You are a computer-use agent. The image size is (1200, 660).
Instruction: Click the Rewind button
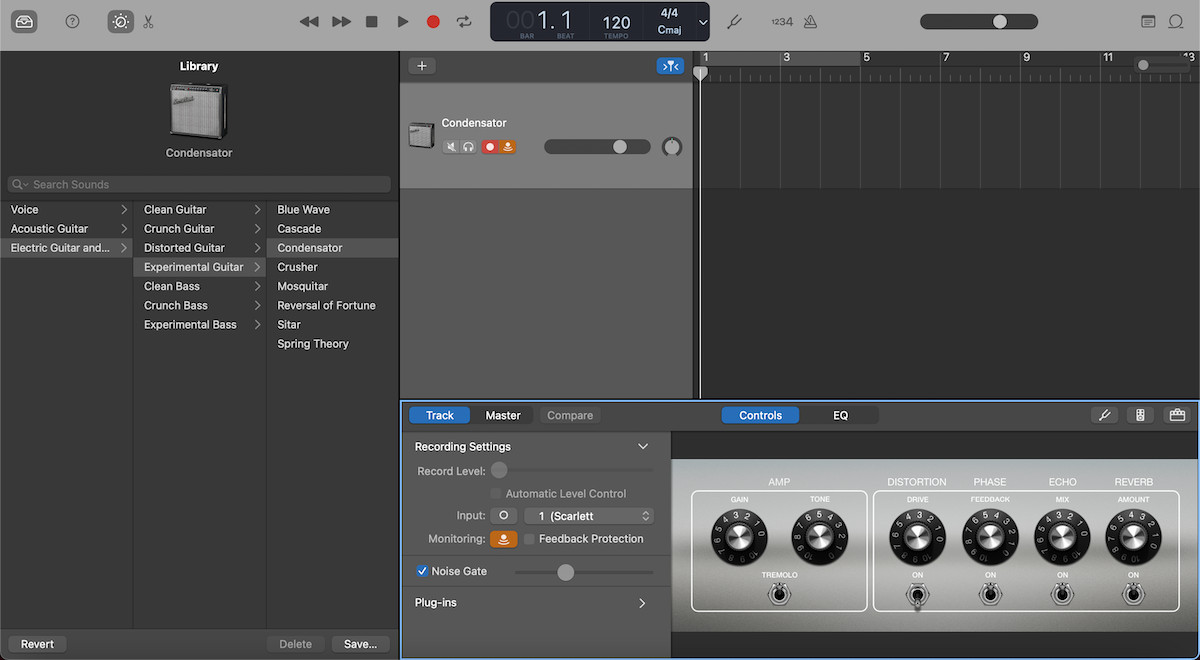tap(309, 21)
